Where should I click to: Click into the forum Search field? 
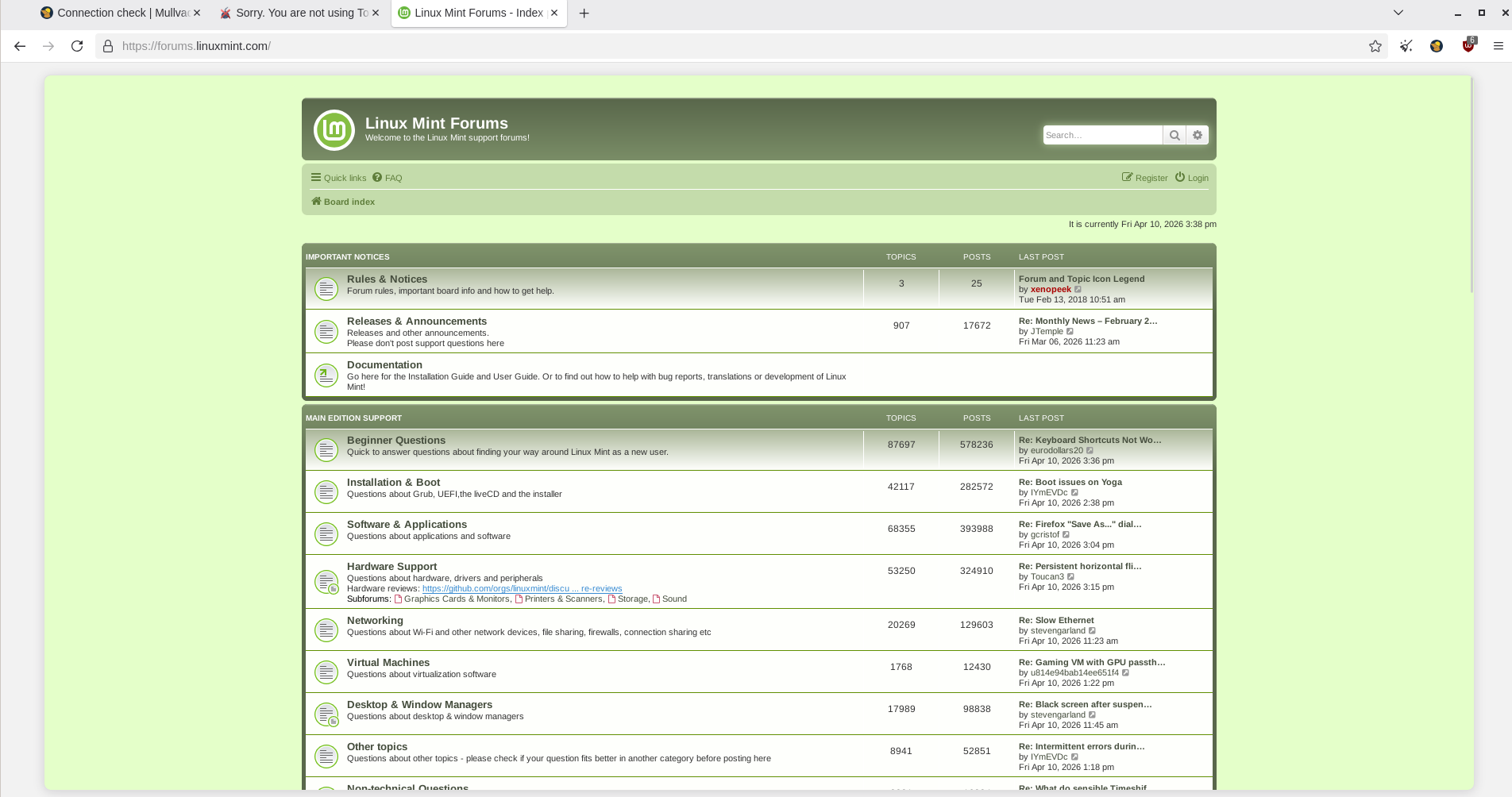tap(1102, 136)
